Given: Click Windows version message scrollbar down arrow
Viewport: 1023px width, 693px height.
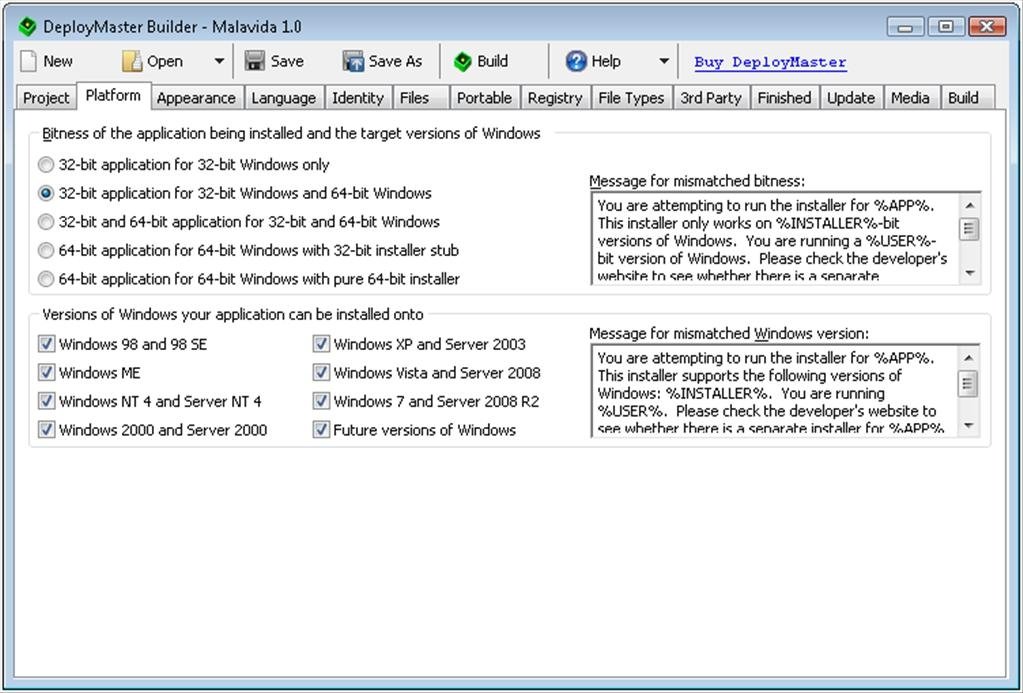Looking at the screenshot, I should (969, 425).
